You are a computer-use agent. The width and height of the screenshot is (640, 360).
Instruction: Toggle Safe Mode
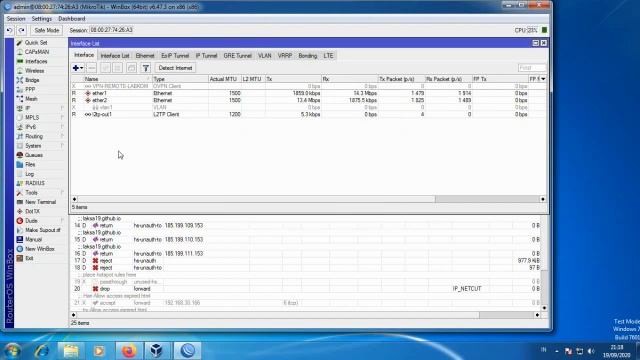coord(47,30)
